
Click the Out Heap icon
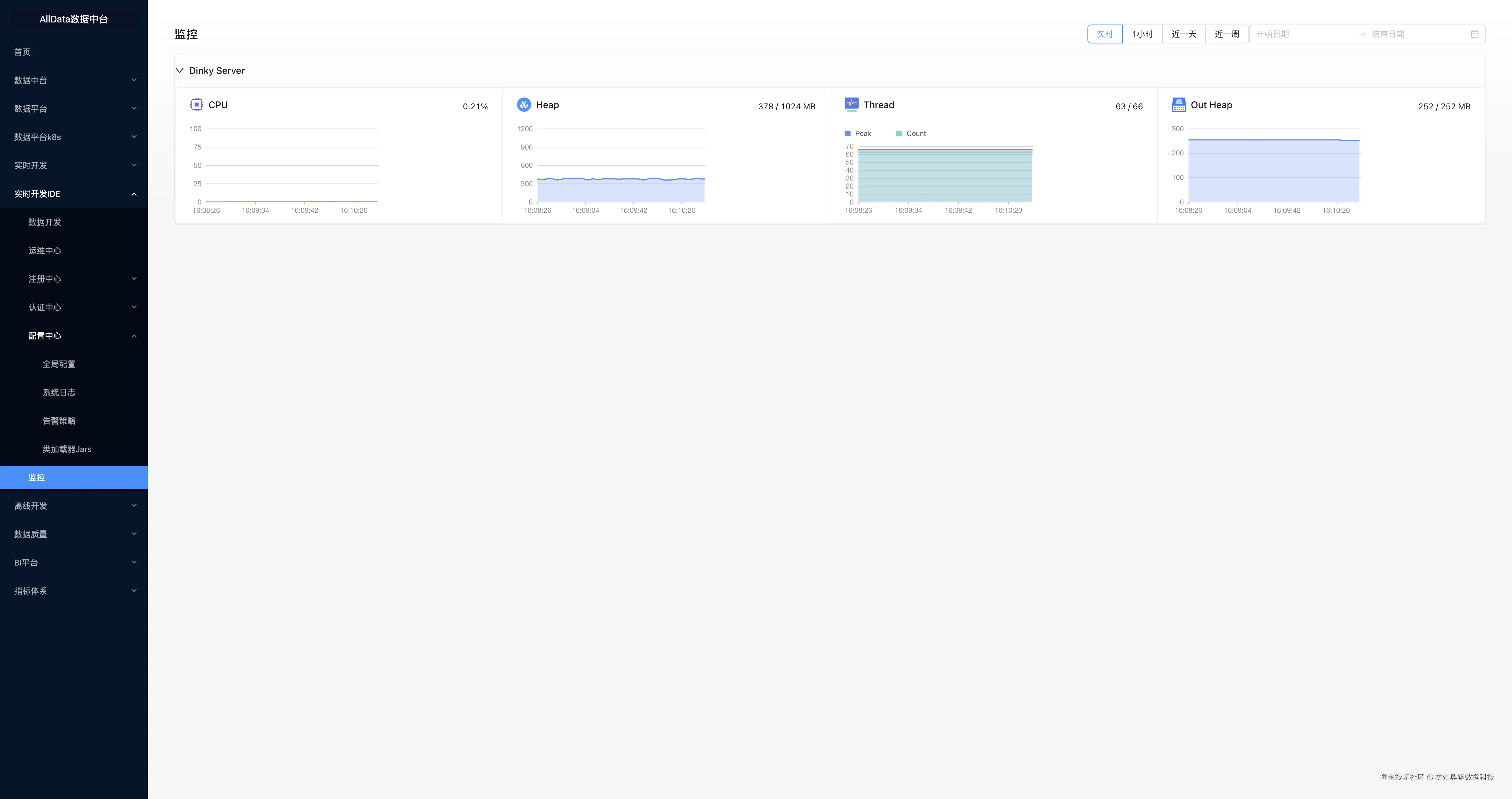pyautogui.click(x=1178, y=105)
